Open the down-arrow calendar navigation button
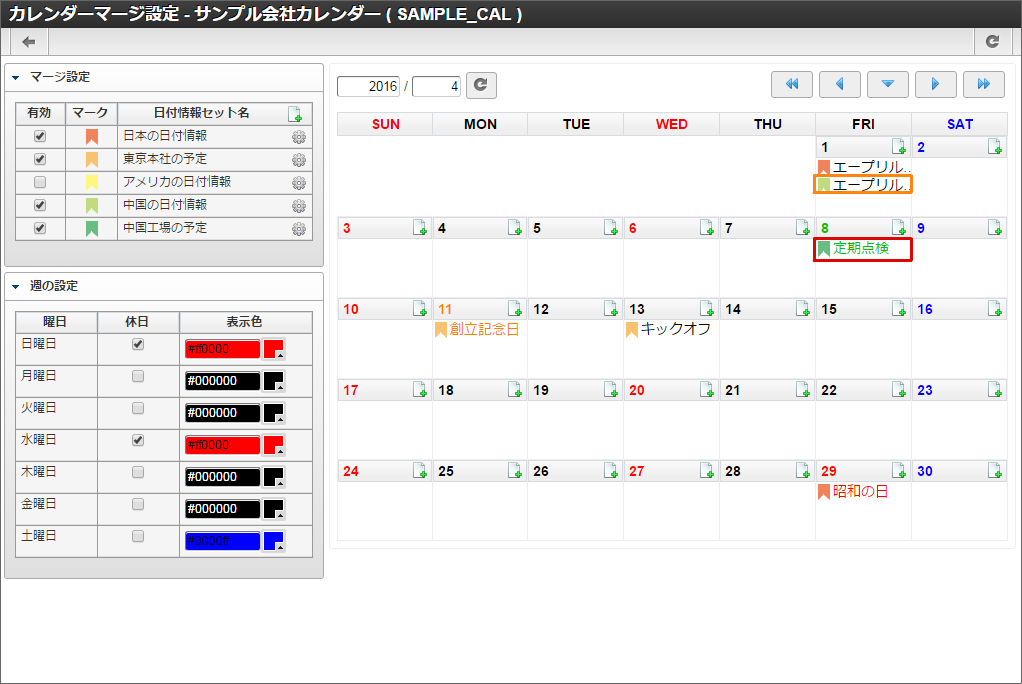Screen dimensions: 1022x684 click(x=887, y=85)
